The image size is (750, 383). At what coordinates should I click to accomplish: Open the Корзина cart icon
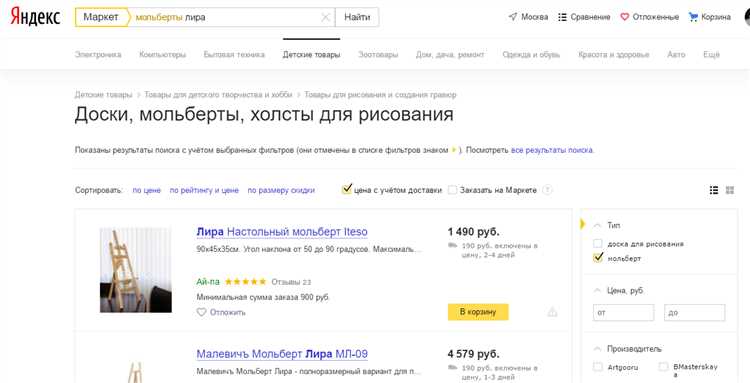[693, 17]
